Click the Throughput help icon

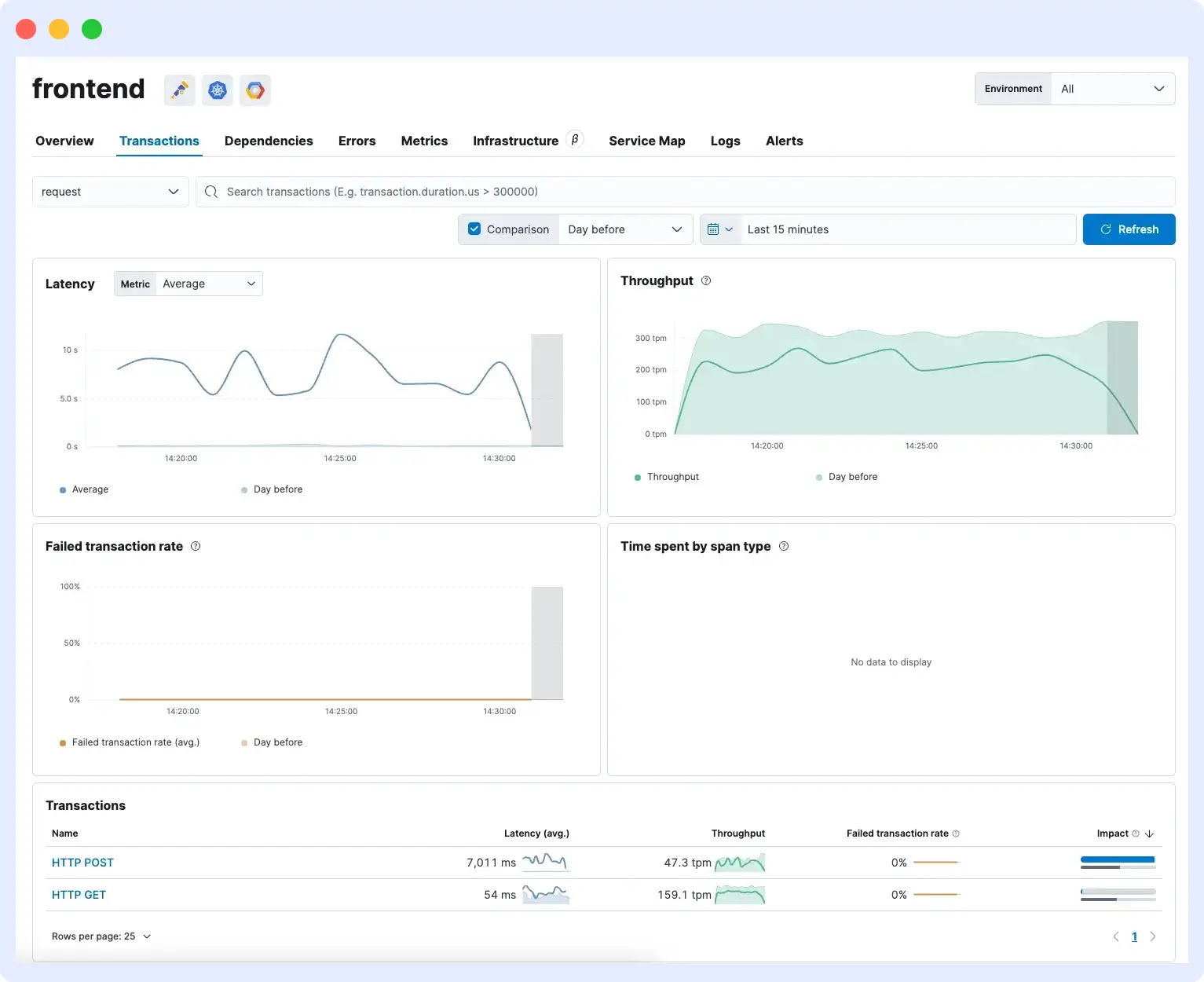click(706, 280)
